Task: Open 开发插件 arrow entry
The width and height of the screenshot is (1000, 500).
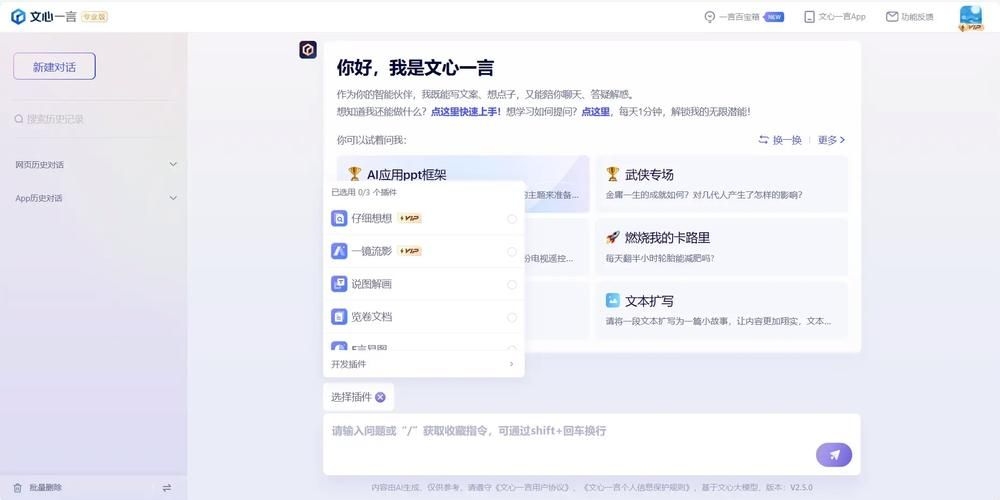Action: (x=423, y=364)
